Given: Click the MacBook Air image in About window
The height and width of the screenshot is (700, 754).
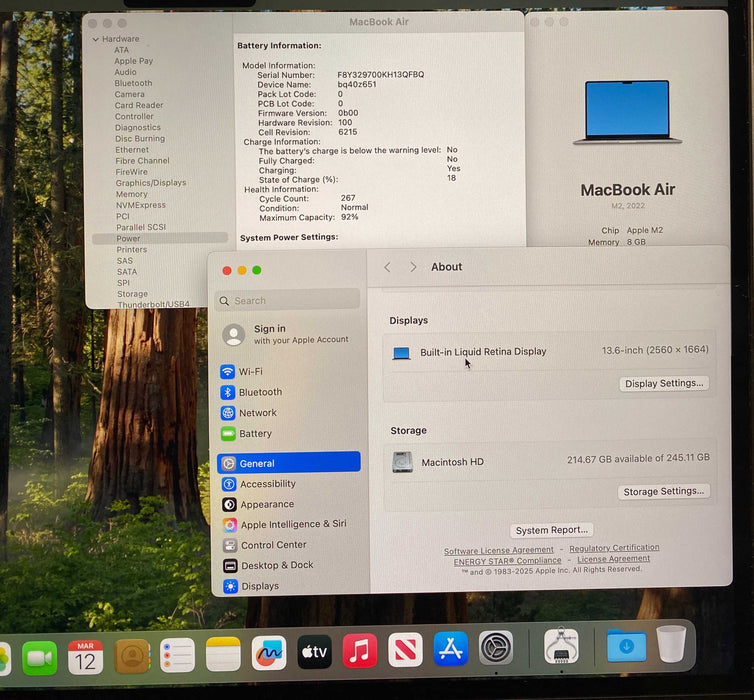Looking at the screenshot, I should click(x=627, y=112).
